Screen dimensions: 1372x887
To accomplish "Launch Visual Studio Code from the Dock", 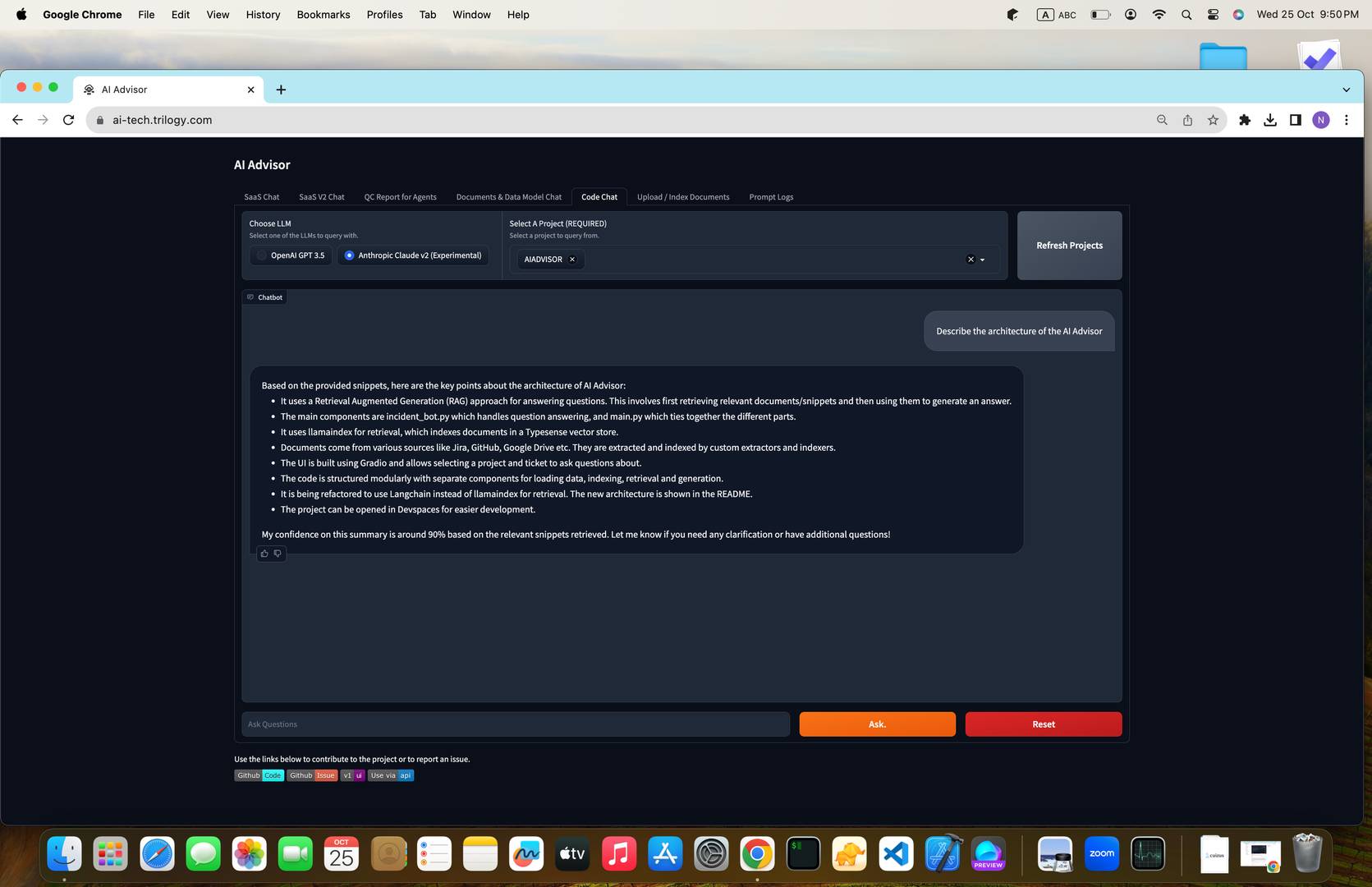I will (896, 853).
